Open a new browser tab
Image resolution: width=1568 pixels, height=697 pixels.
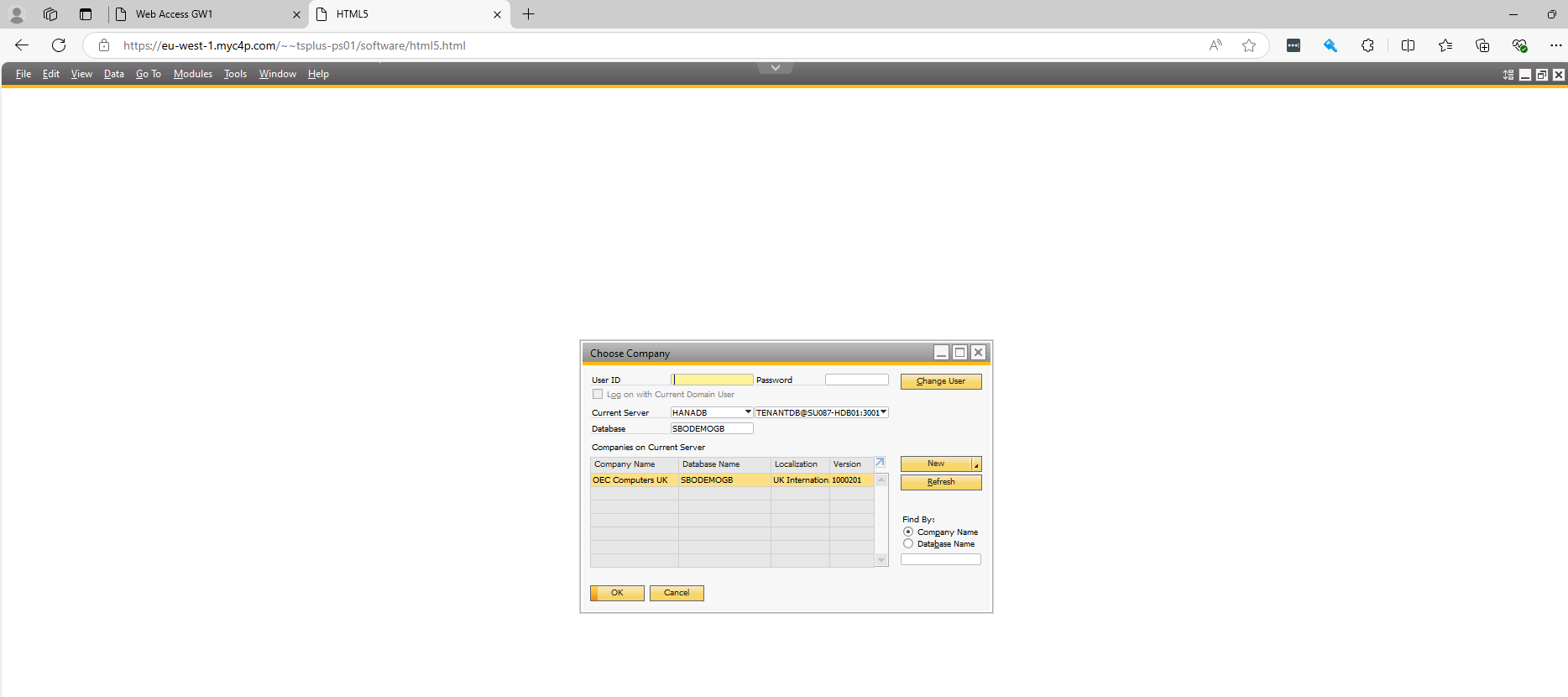coord(528,14)
